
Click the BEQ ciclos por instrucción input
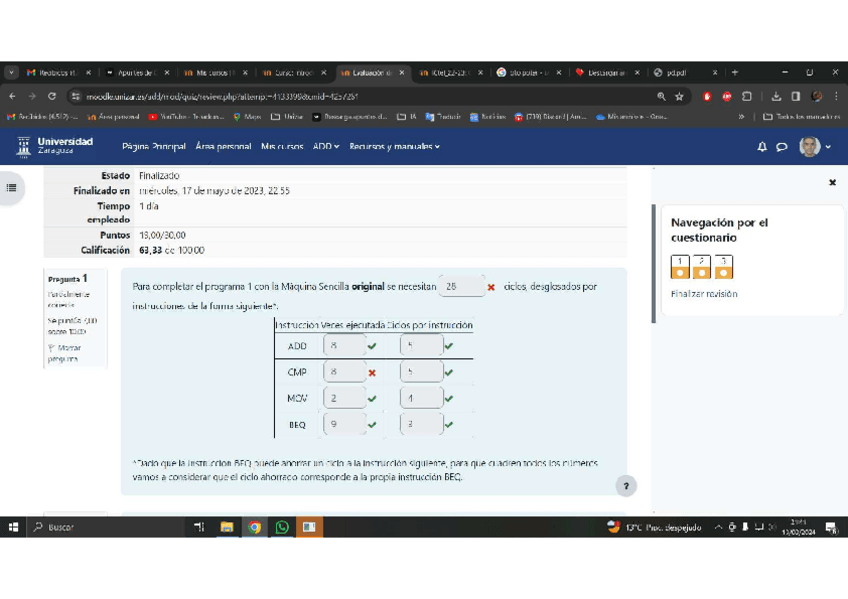(x=421, y=424)
